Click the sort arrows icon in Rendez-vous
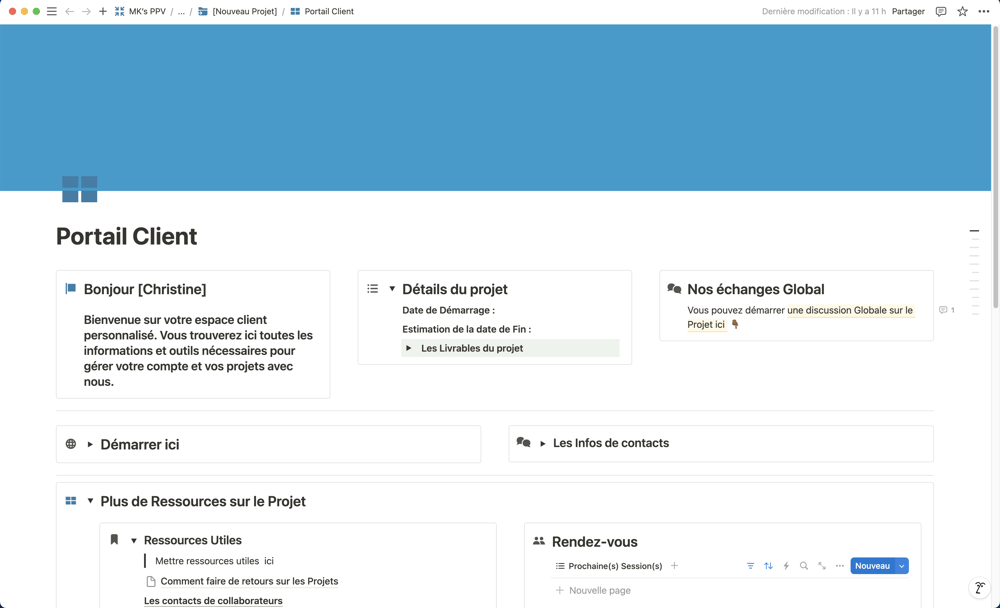The image size is (1000, 608). click(768, 566)
